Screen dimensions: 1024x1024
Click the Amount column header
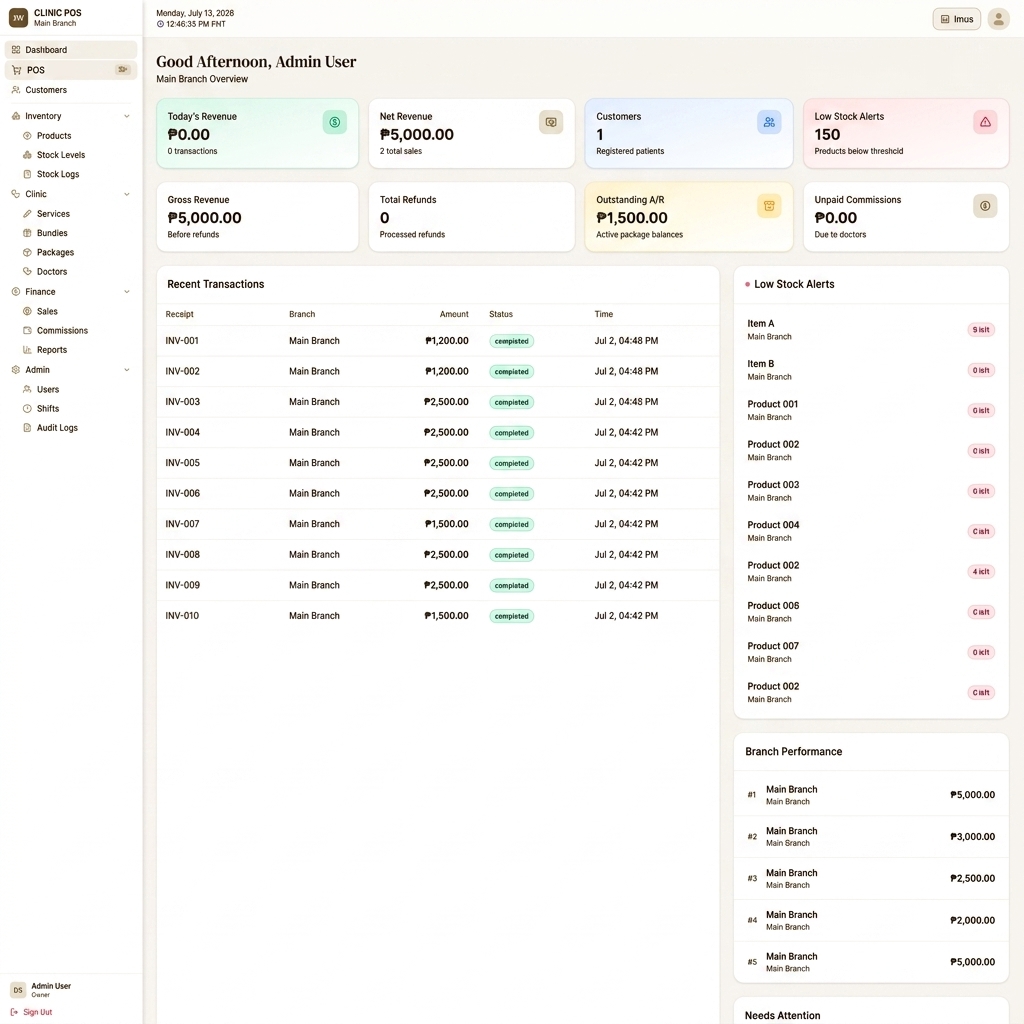(x=454, y=314)
